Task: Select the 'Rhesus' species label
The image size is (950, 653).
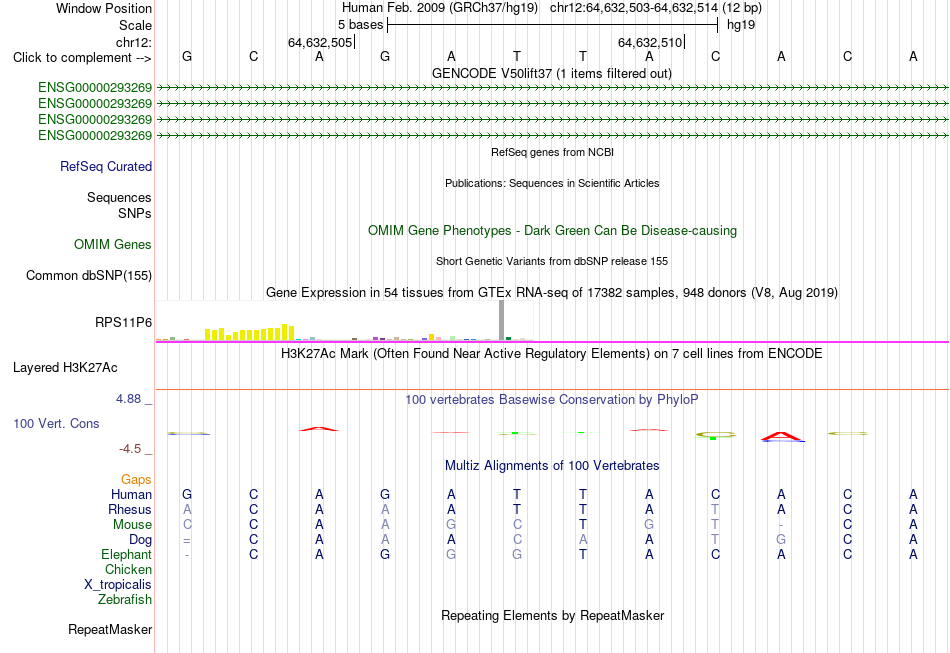Action: 130,509
